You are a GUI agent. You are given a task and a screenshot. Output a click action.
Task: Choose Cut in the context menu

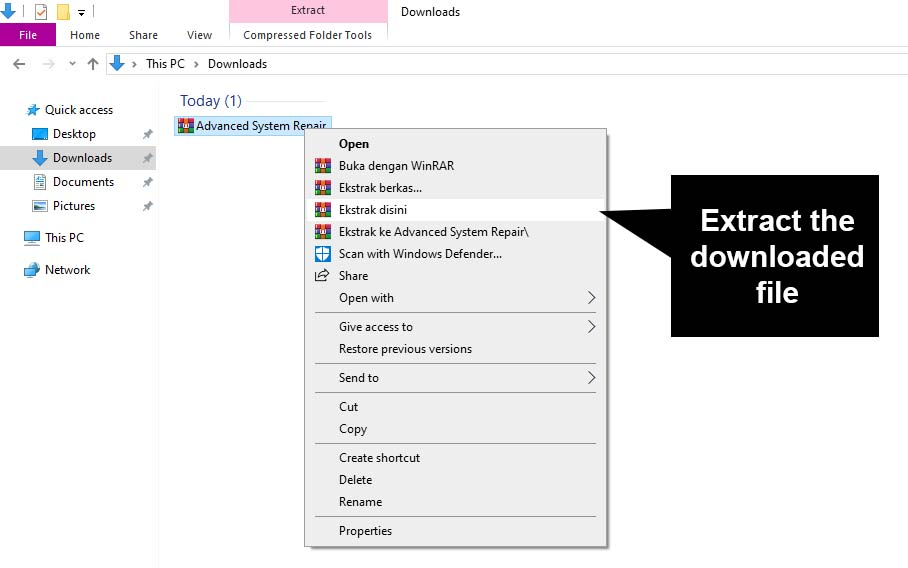455,406
